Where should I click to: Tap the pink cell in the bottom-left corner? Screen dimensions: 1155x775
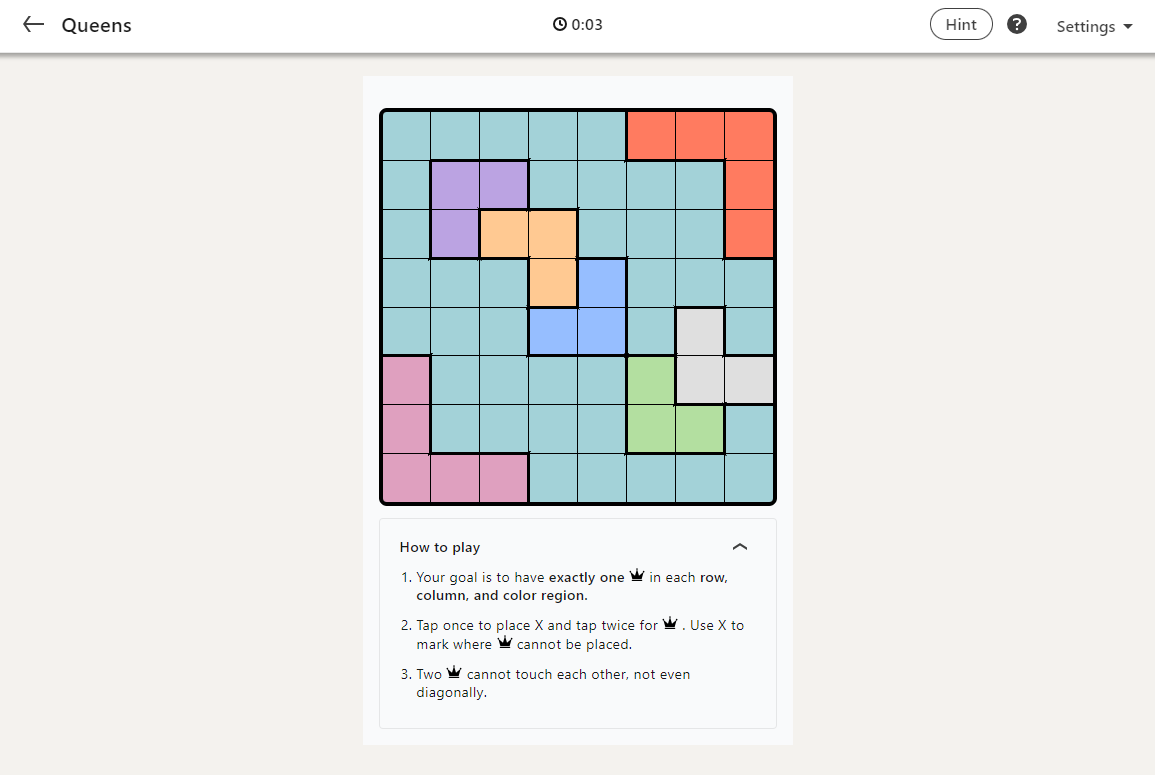[x=406, y=478]
